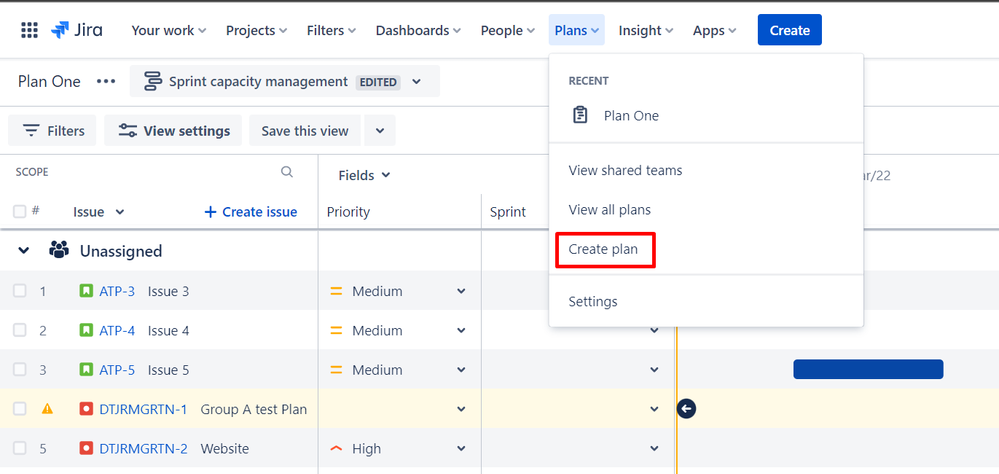The image size is (999, 474).
Task: Tick the checkbox for the ATP-3 row
Action: [20, 291]
